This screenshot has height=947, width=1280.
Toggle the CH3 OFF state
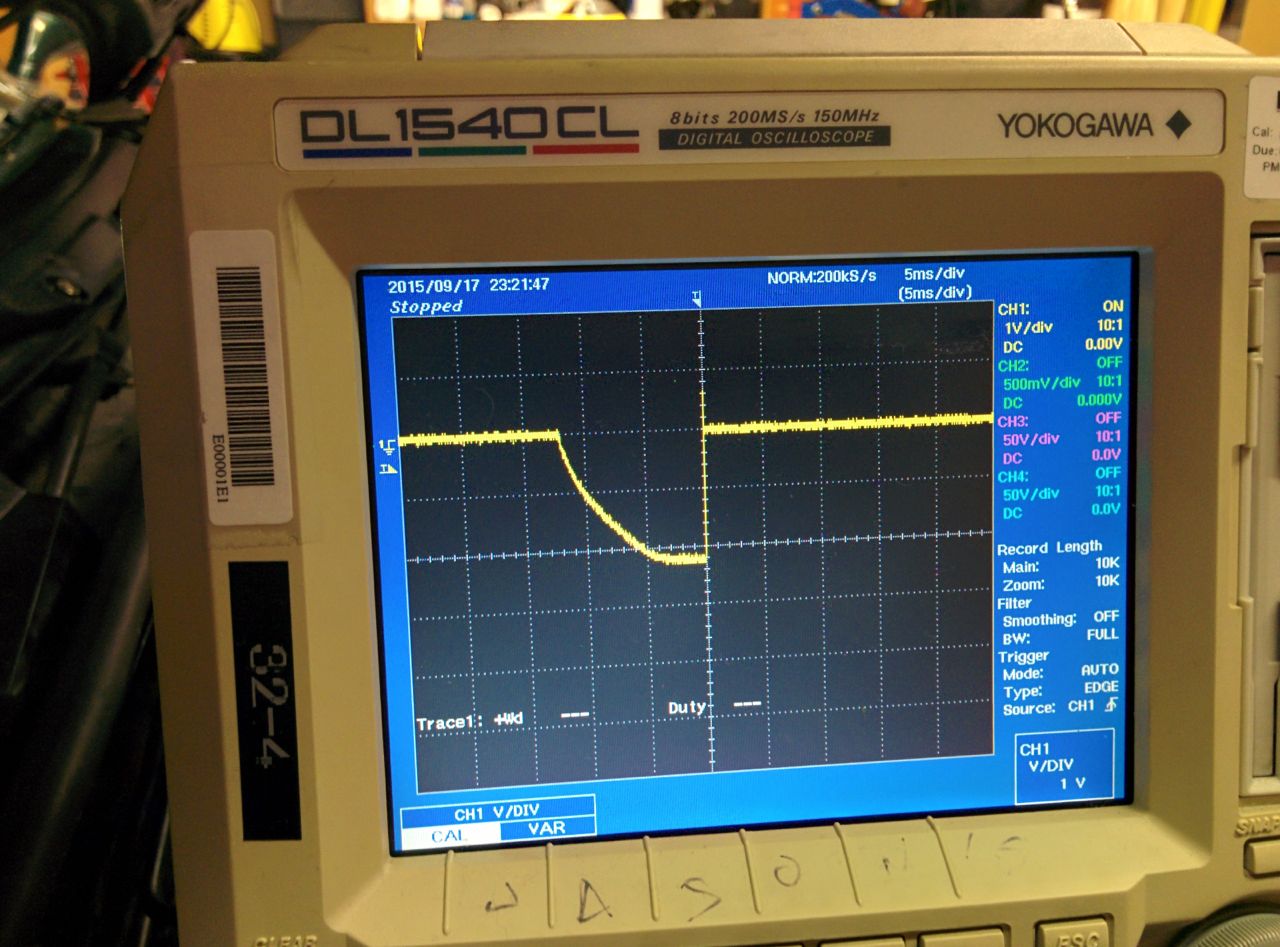tap(1108, 418)
